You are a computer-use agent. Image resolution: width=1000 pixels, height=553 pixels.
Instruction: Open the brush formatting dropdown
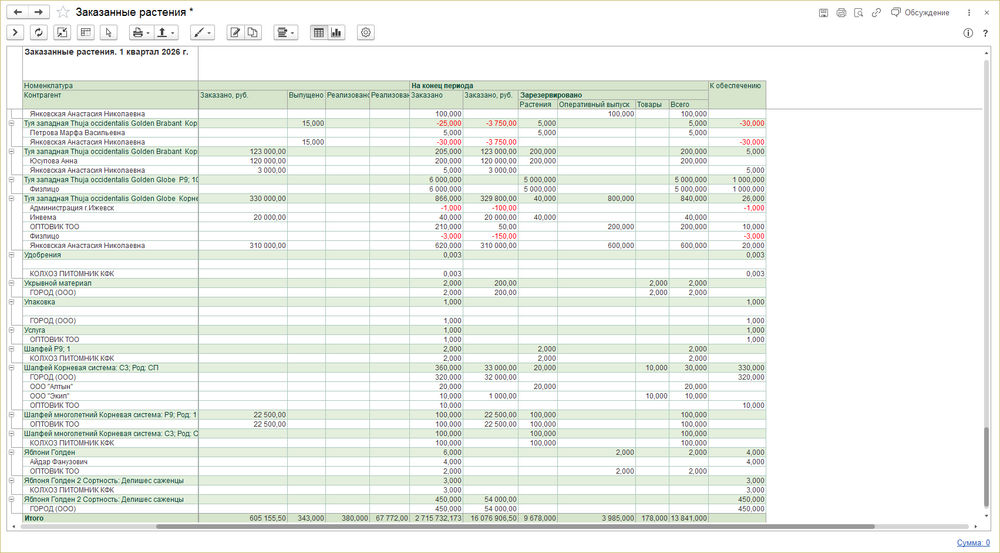pyautogui.click(x=203, y=33)
